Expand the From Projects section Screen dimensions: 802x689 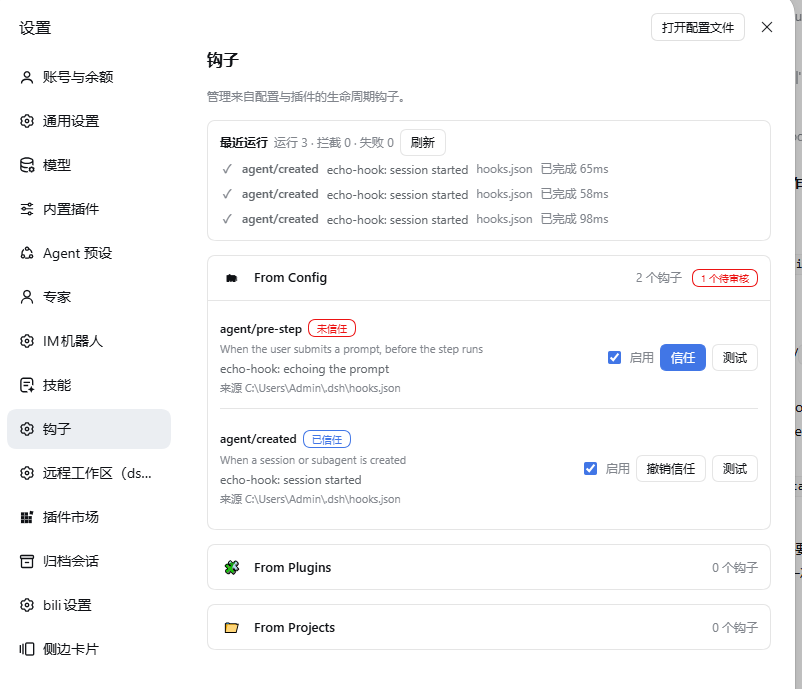(x=489, y=628)
